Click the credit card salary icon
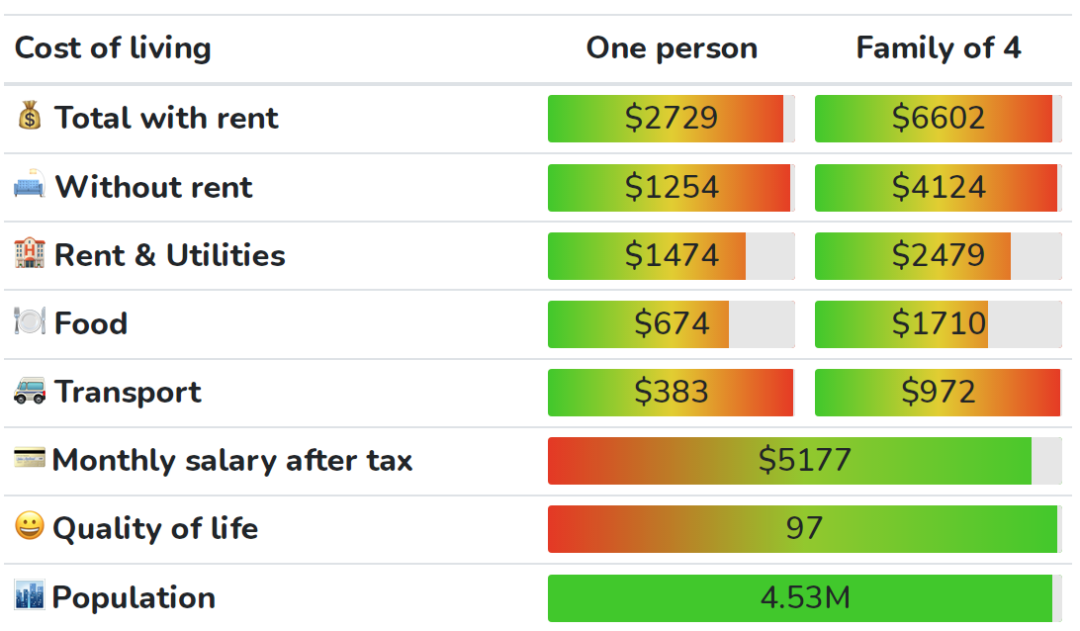The height and width of the screenshot is (631, 1080). pos(30,459)
